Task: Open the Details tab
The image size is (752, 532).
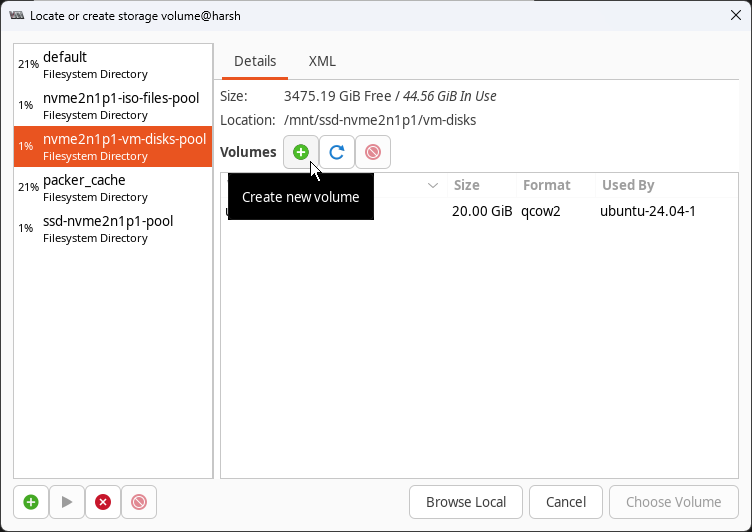Action: point(255,61)
